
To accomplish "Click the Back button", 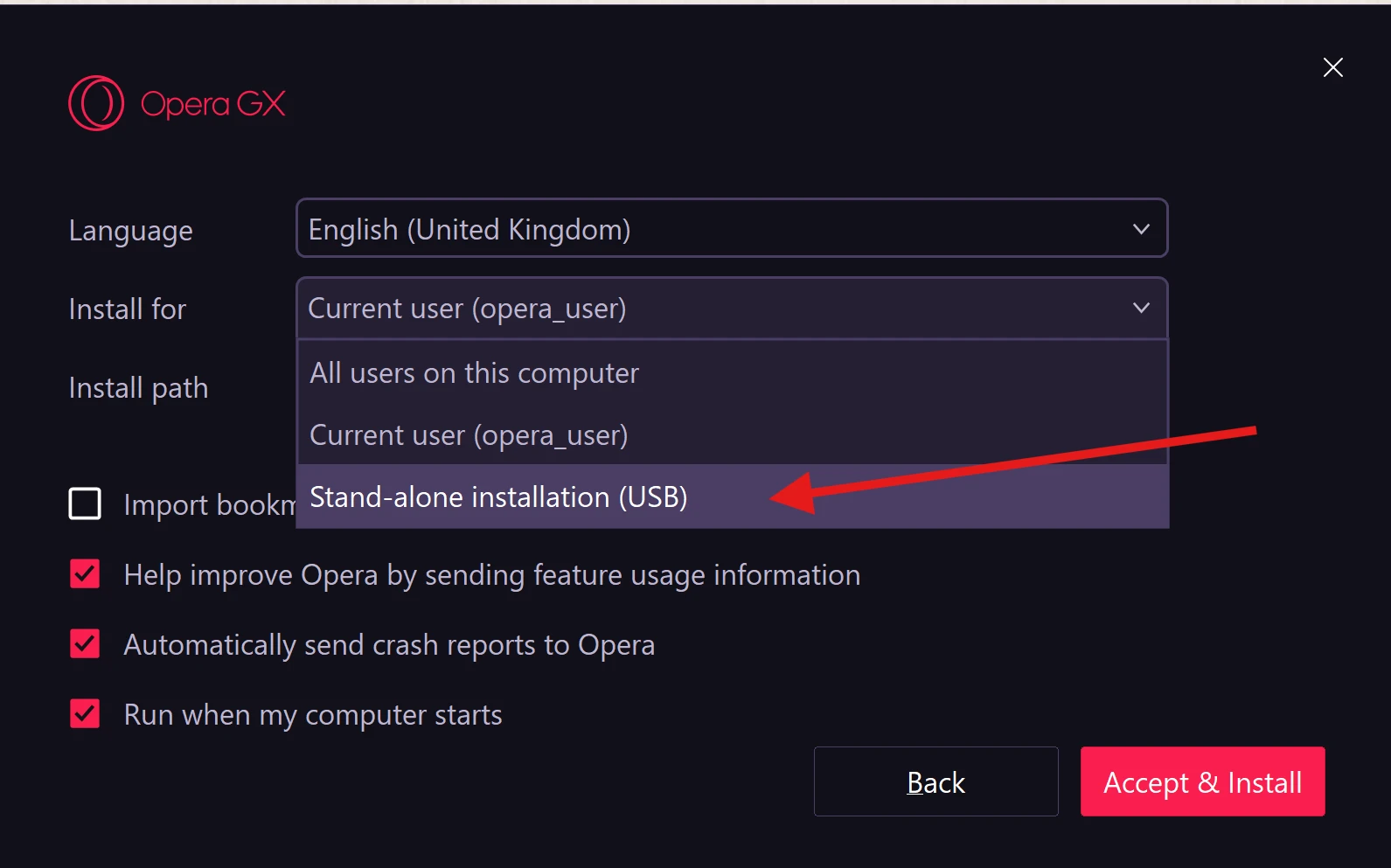I will pos(935,781).
